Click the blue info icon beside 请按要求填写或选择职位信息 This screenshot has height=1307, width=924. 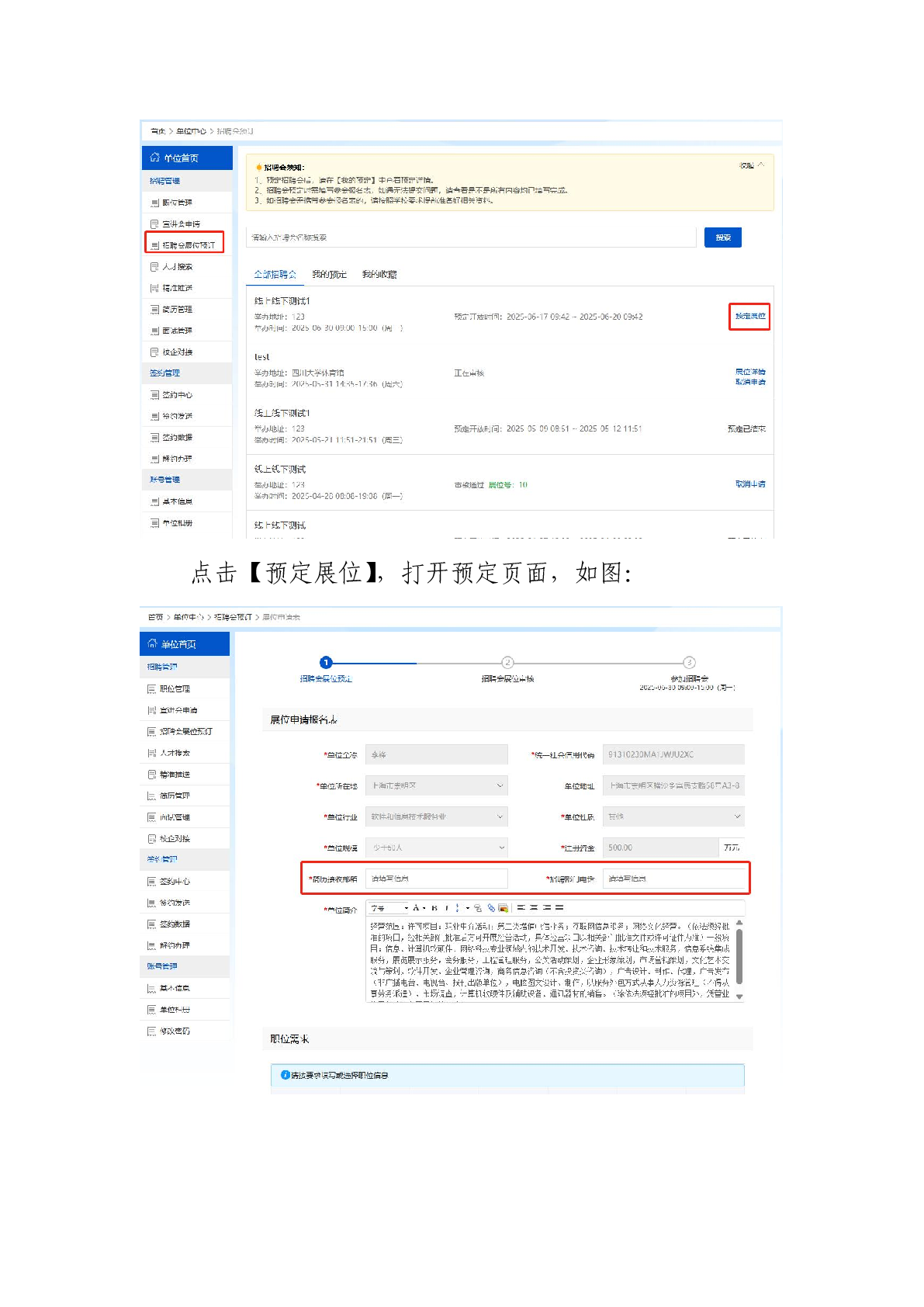285,1075
